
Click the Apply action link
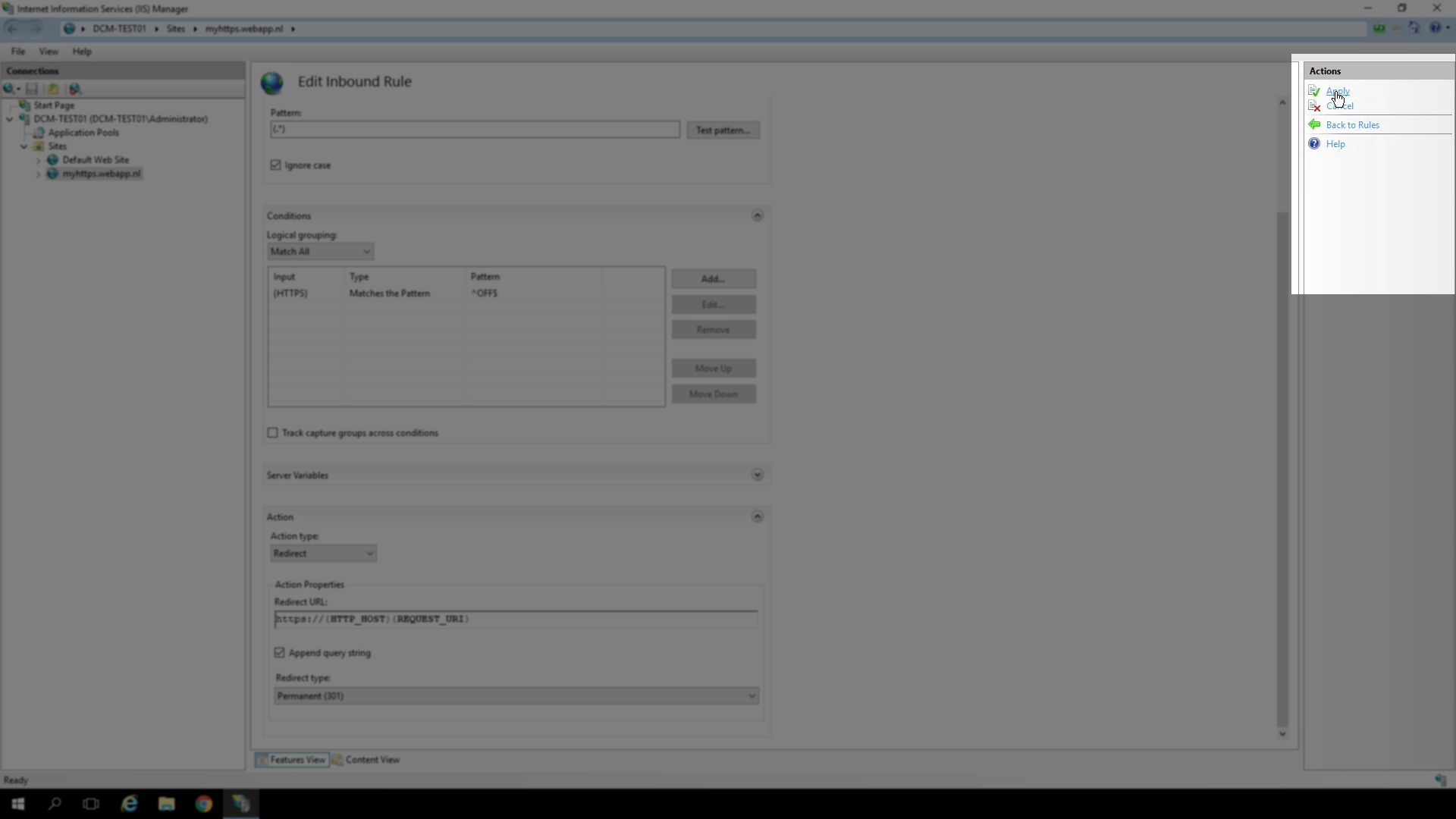click(1338, 91)
